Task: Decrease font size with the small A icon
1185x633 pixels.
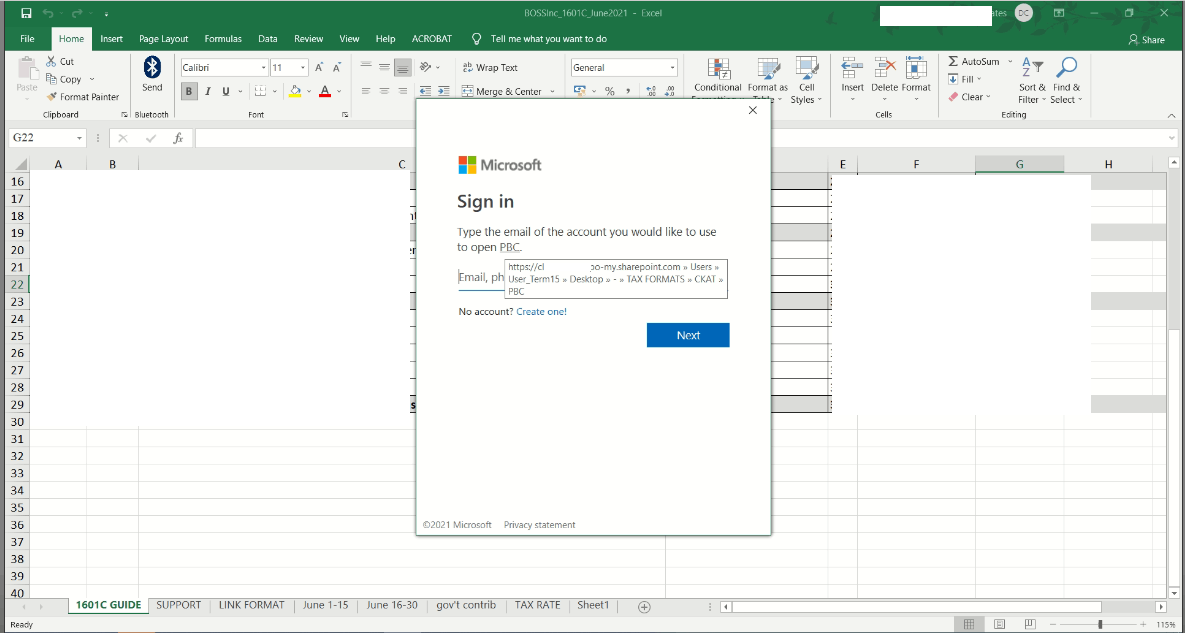Action: [336, 67]
